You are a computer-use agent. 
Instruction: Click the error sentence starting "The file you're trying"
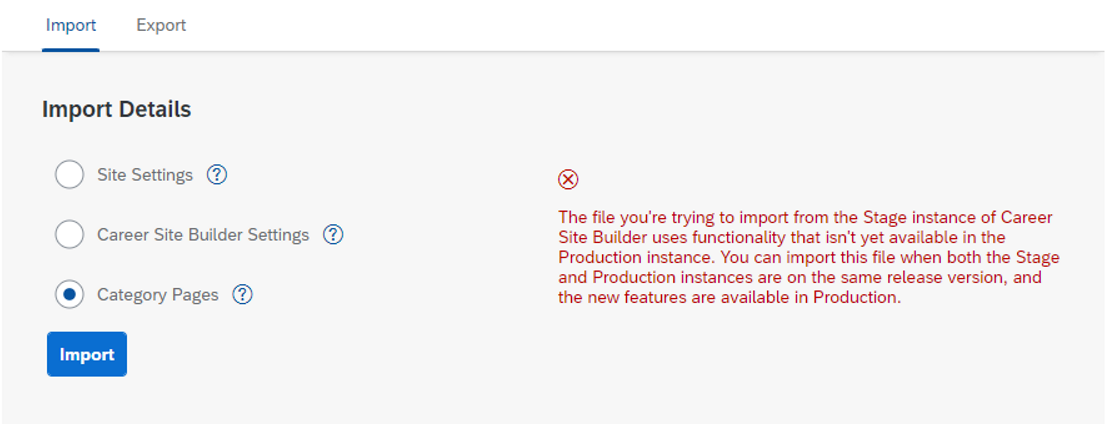point(805,236)
